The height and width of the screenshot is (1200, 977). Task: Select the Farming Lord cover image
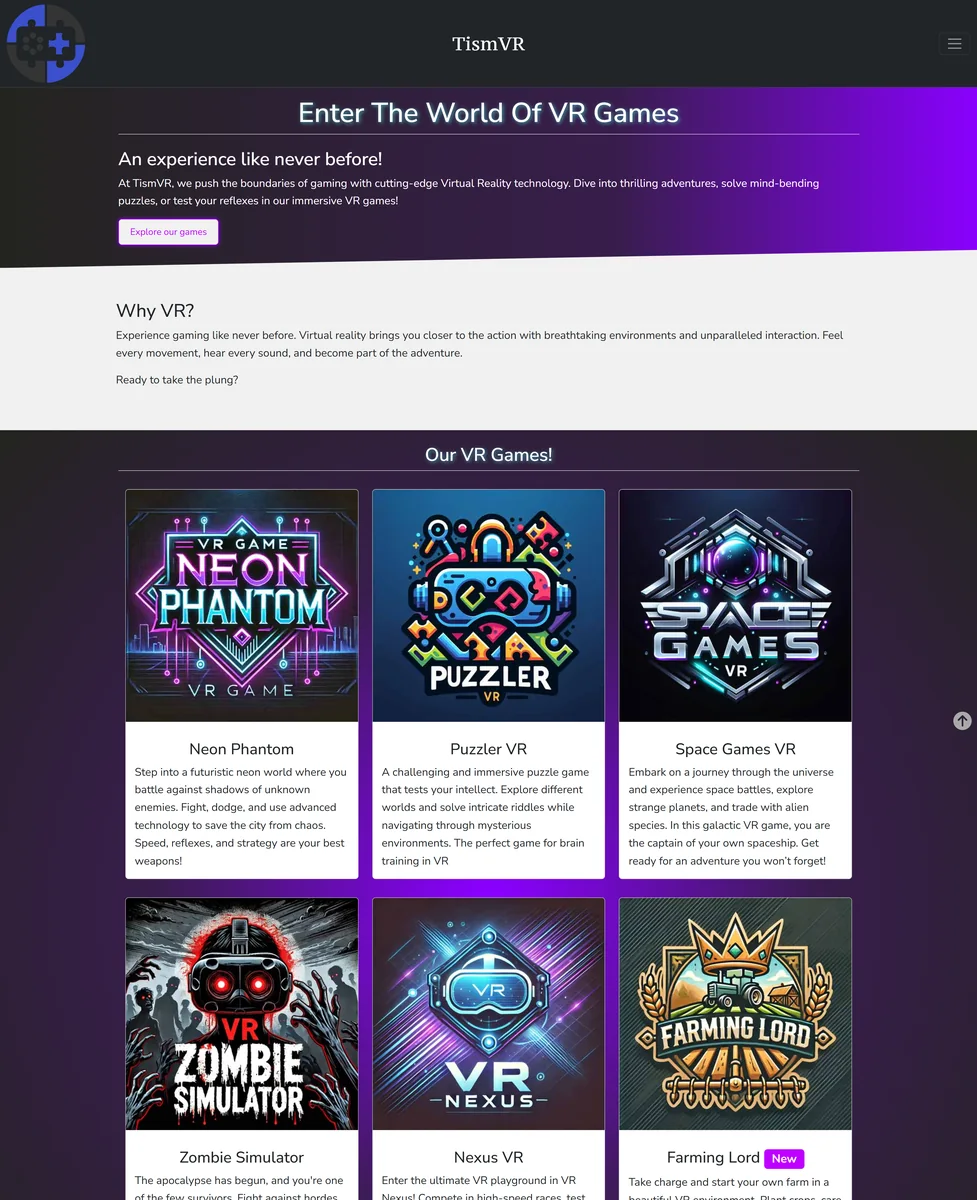tap(735, 1014)
